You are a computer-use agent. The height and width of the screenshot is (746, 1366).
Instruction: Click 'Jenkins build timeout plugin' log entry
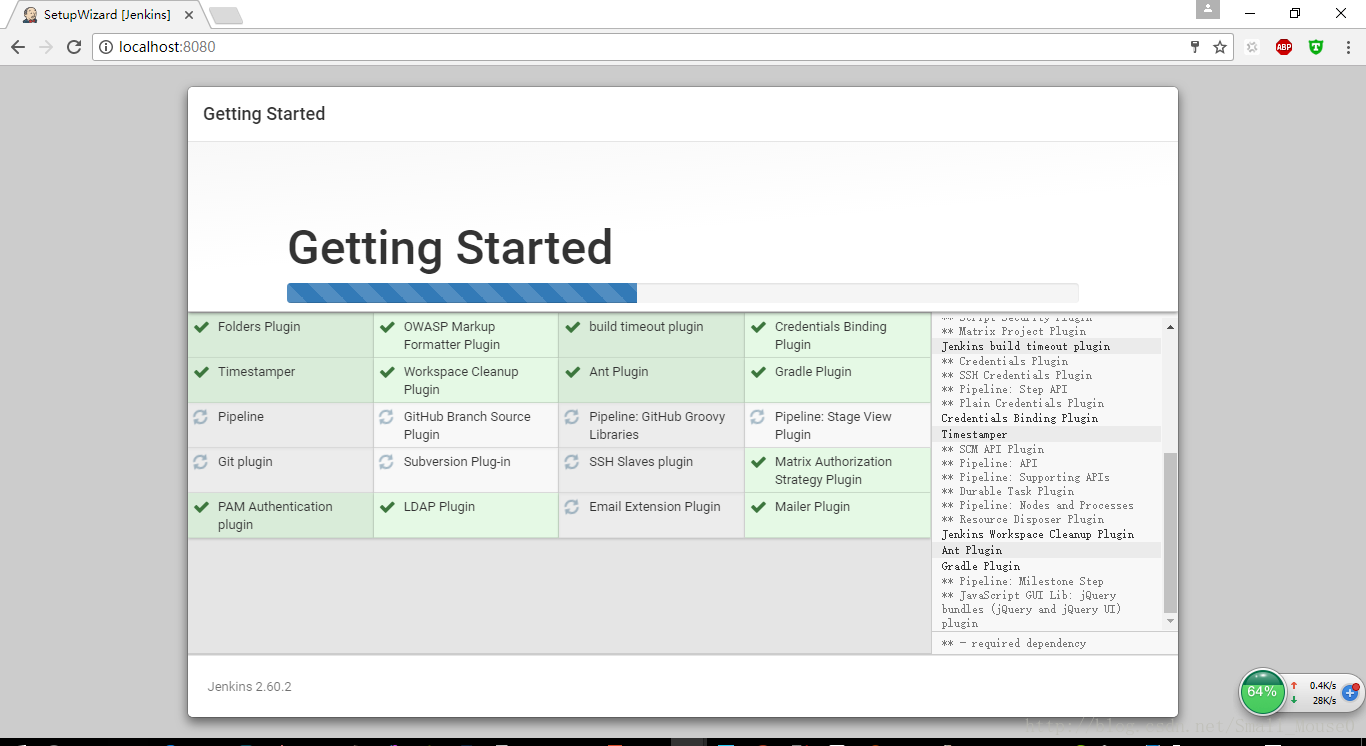tap(1026, 346)
